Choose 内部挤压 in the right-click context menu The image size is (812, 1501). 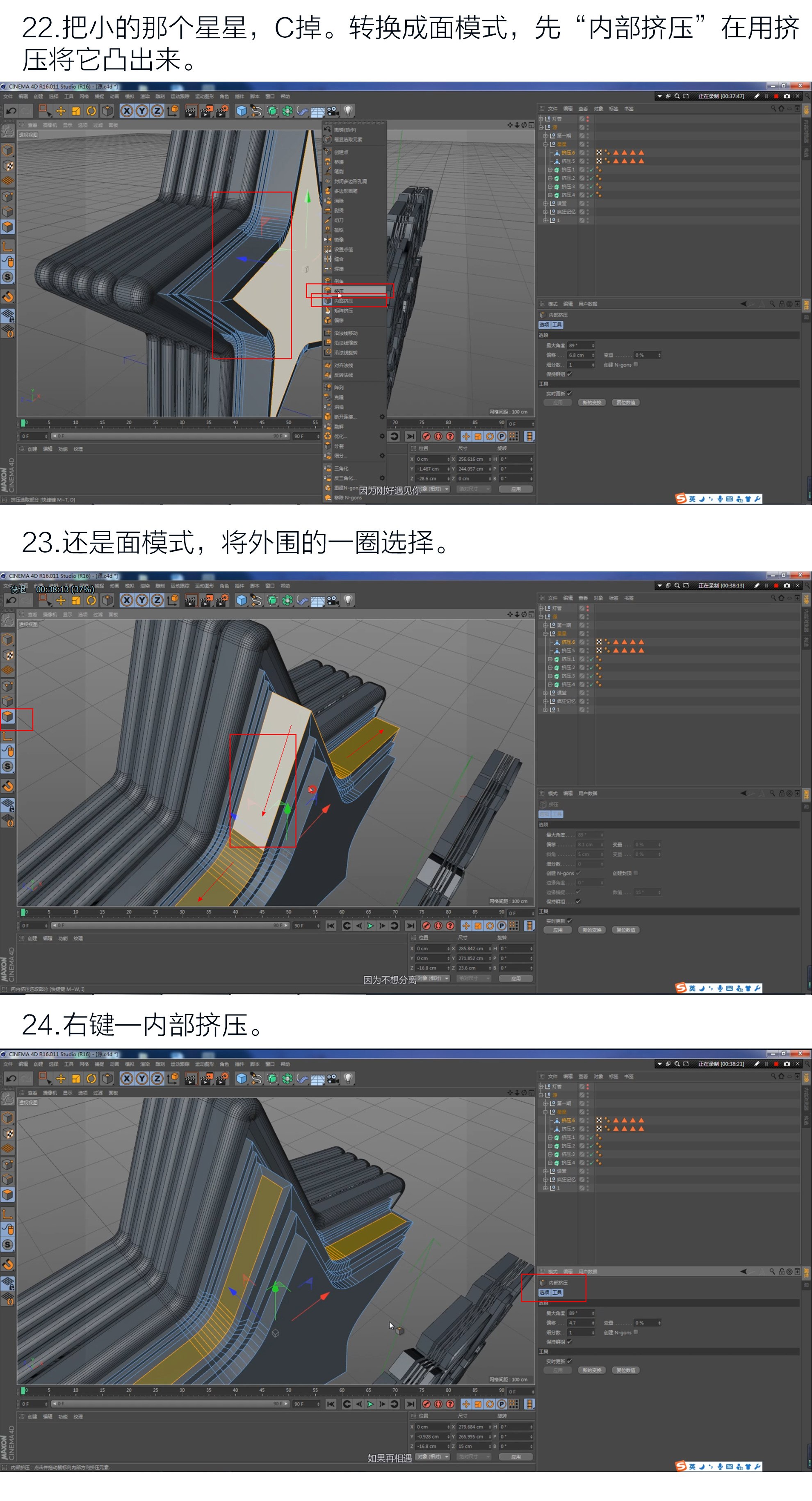344,301
